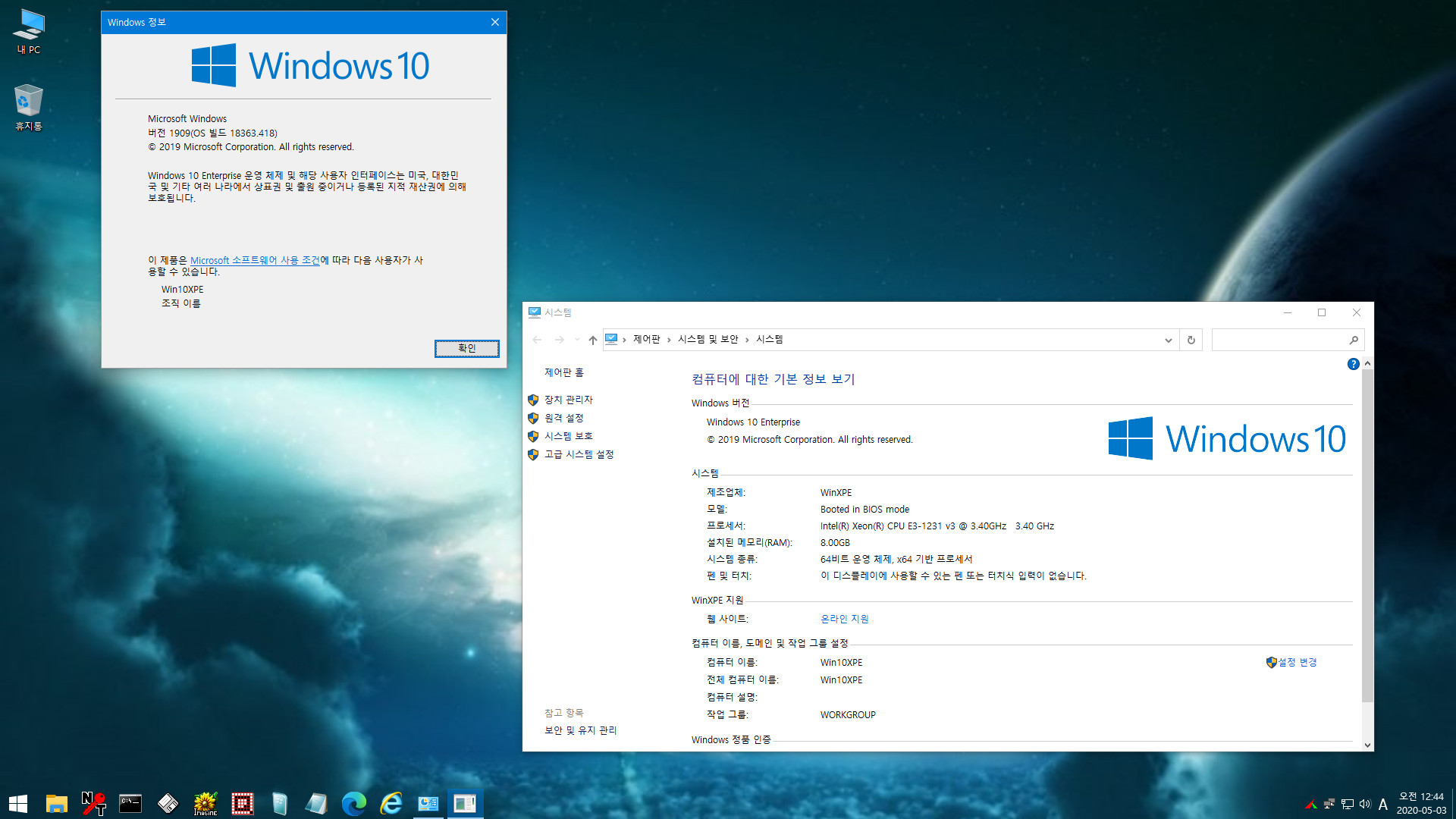Viewport: 1456px width, 819px height.
Task: Open the red grid icon app in taskbar
Action: (242, 803)
